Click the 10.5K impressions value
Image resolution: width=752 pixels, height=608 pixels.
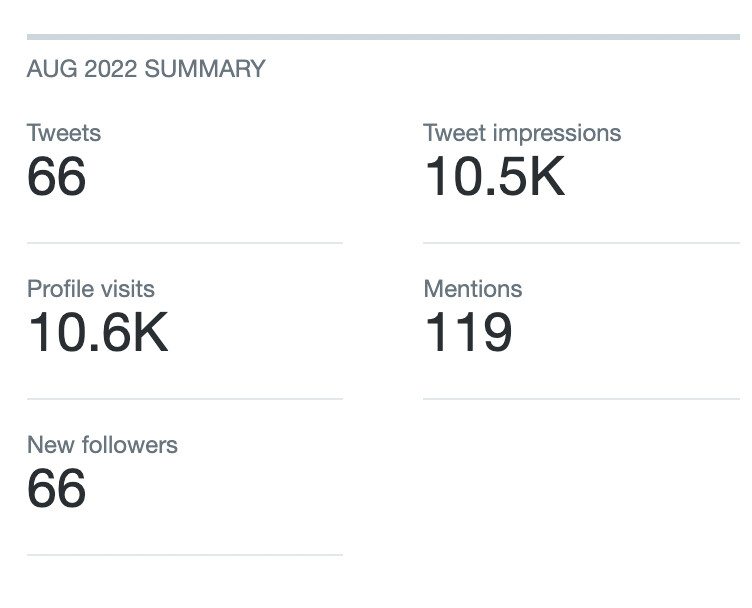pos(494,177)
